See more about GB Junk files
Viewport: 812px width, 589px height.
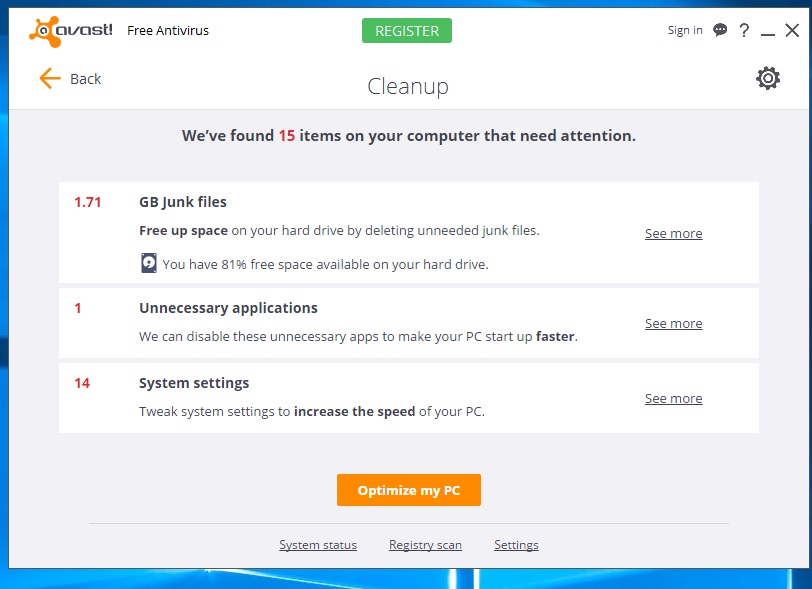673,234
